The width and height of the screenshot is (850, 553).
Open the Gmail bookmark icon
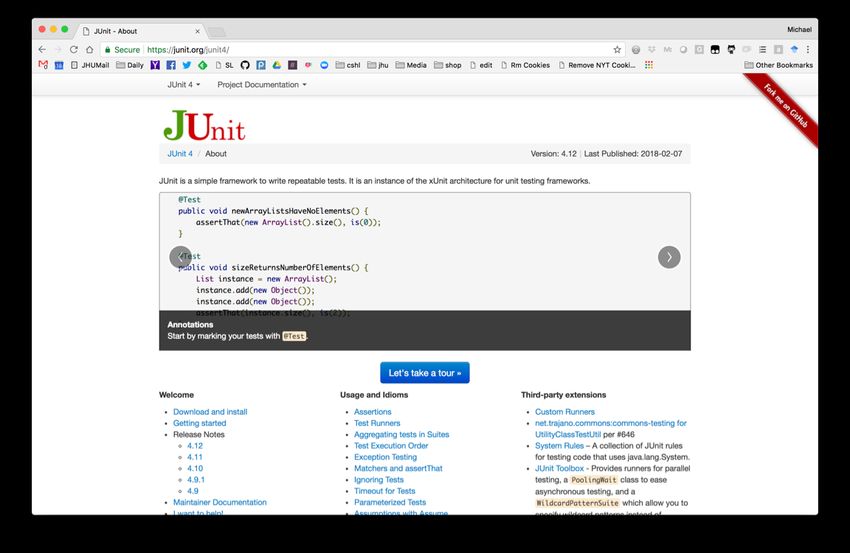pos(43,65)
